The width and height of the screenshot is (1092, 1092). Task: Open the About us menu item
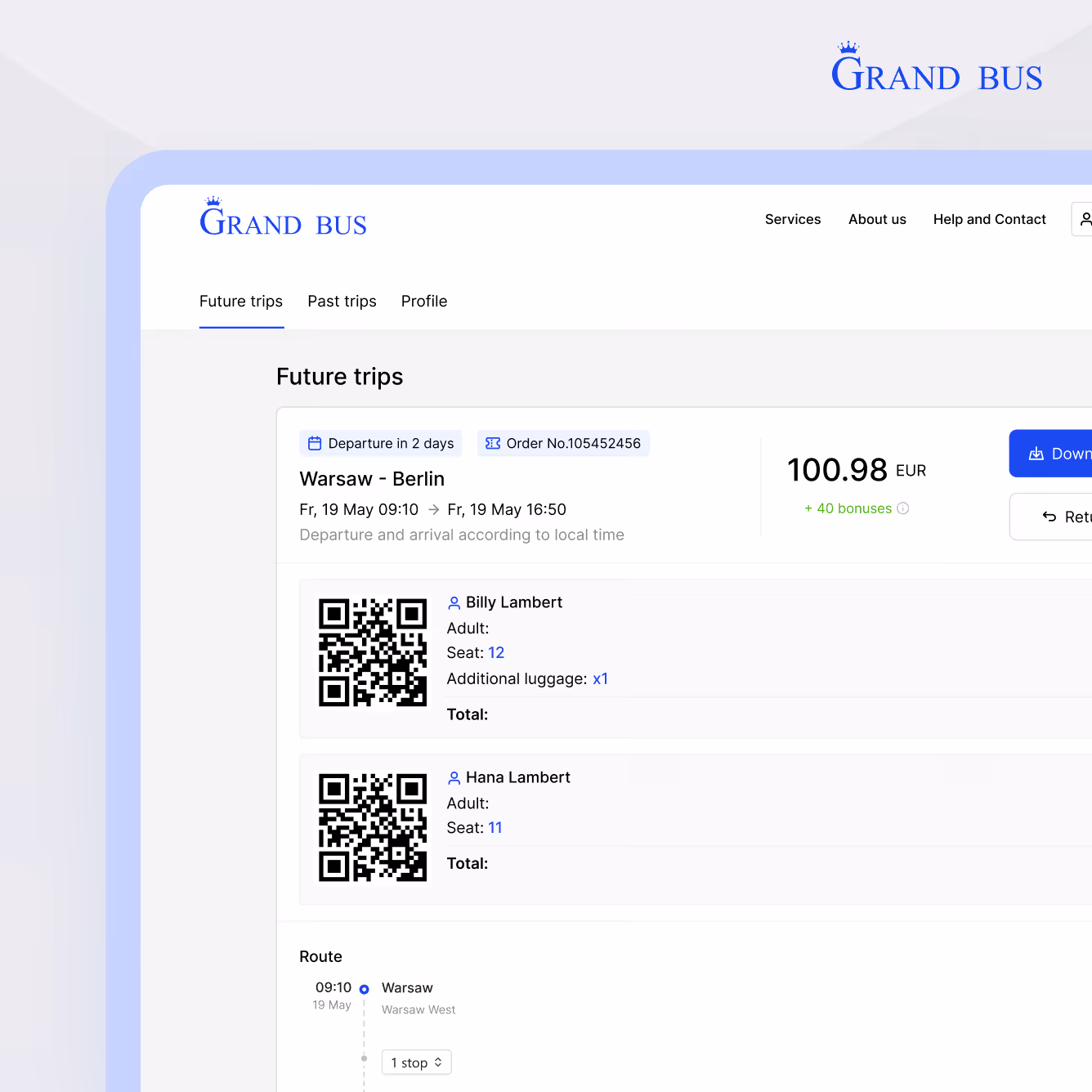pyautogui.click(x=877, y=219)
